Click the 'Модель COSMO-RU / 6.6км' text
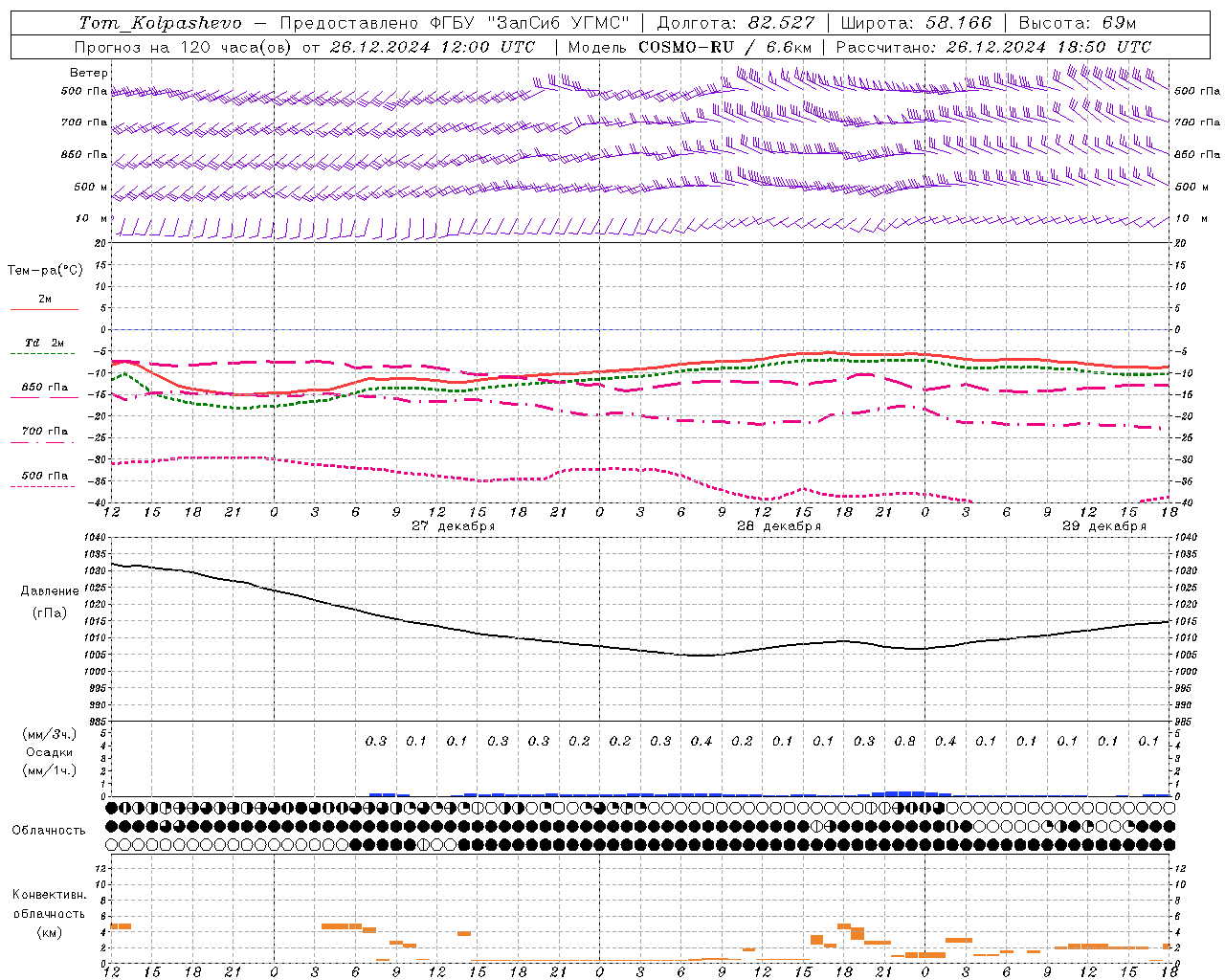The height and width of the screenshot is (980, 1225). [x=690, y=47]
